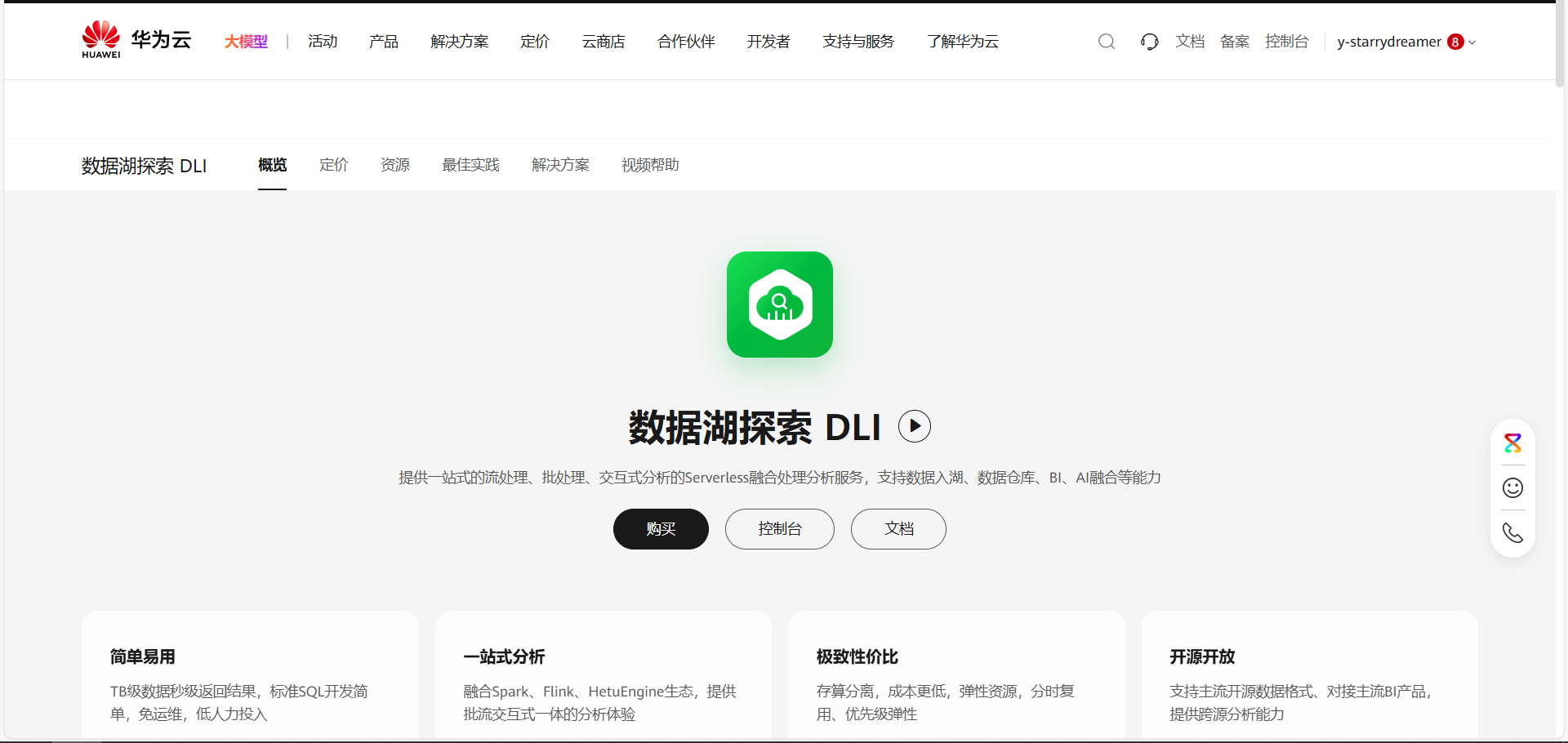Click the 简单易用 feature card
Image resolution: width=1568 pixels, height=743 pixels.
[x=250, y=676]
